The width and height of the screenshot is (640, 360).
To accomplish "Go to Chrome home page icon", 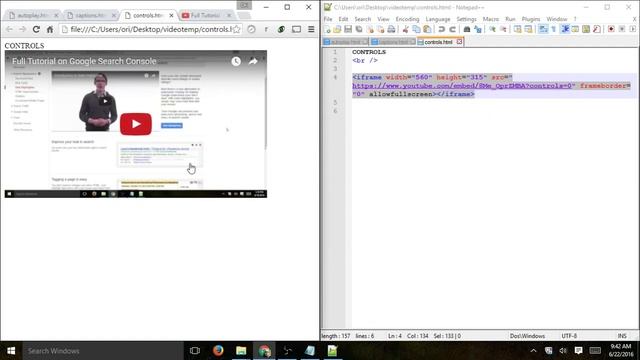I will coord(50,29).
